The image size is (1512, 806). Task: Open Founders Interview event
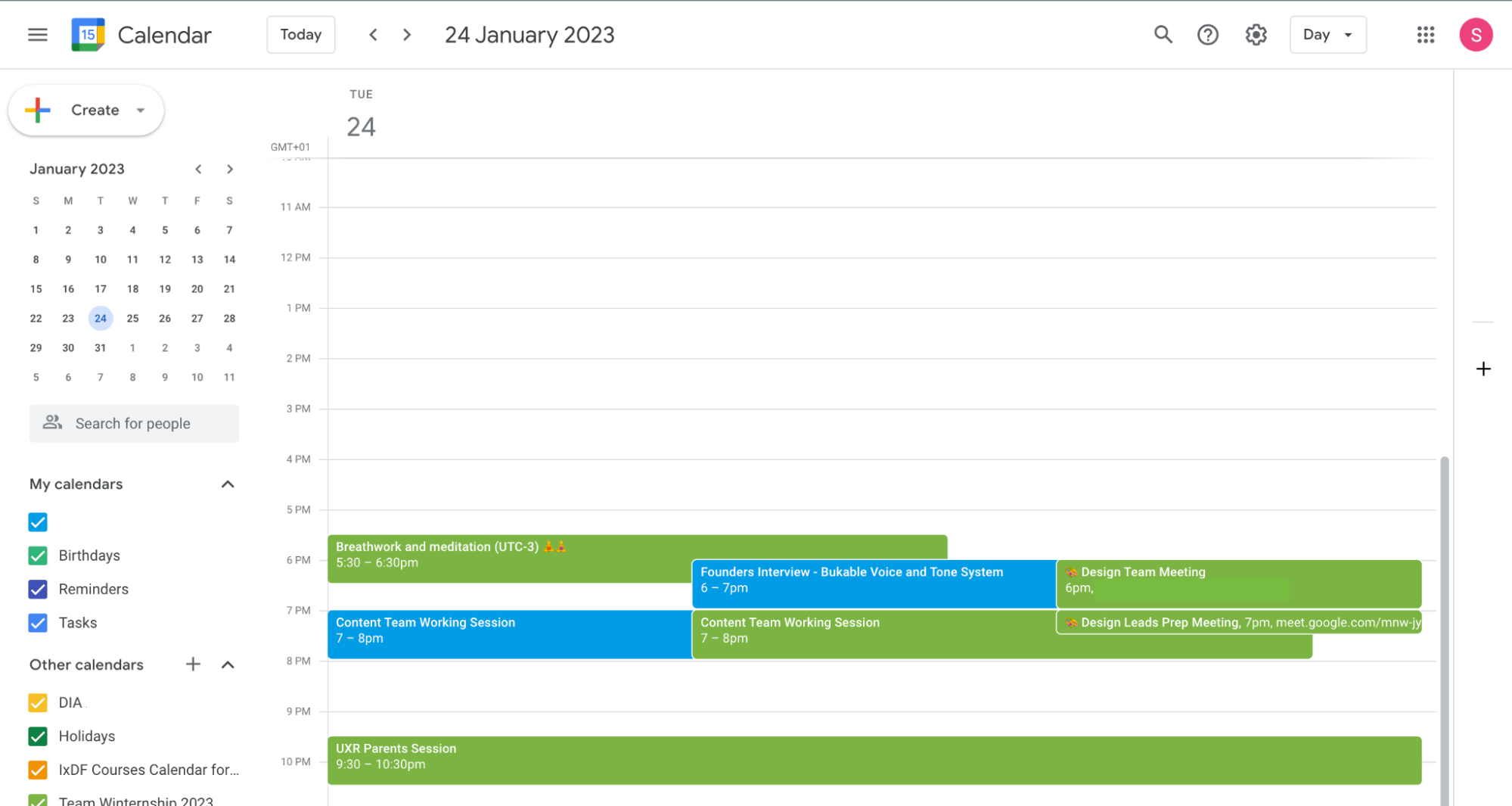coord(872,583)
